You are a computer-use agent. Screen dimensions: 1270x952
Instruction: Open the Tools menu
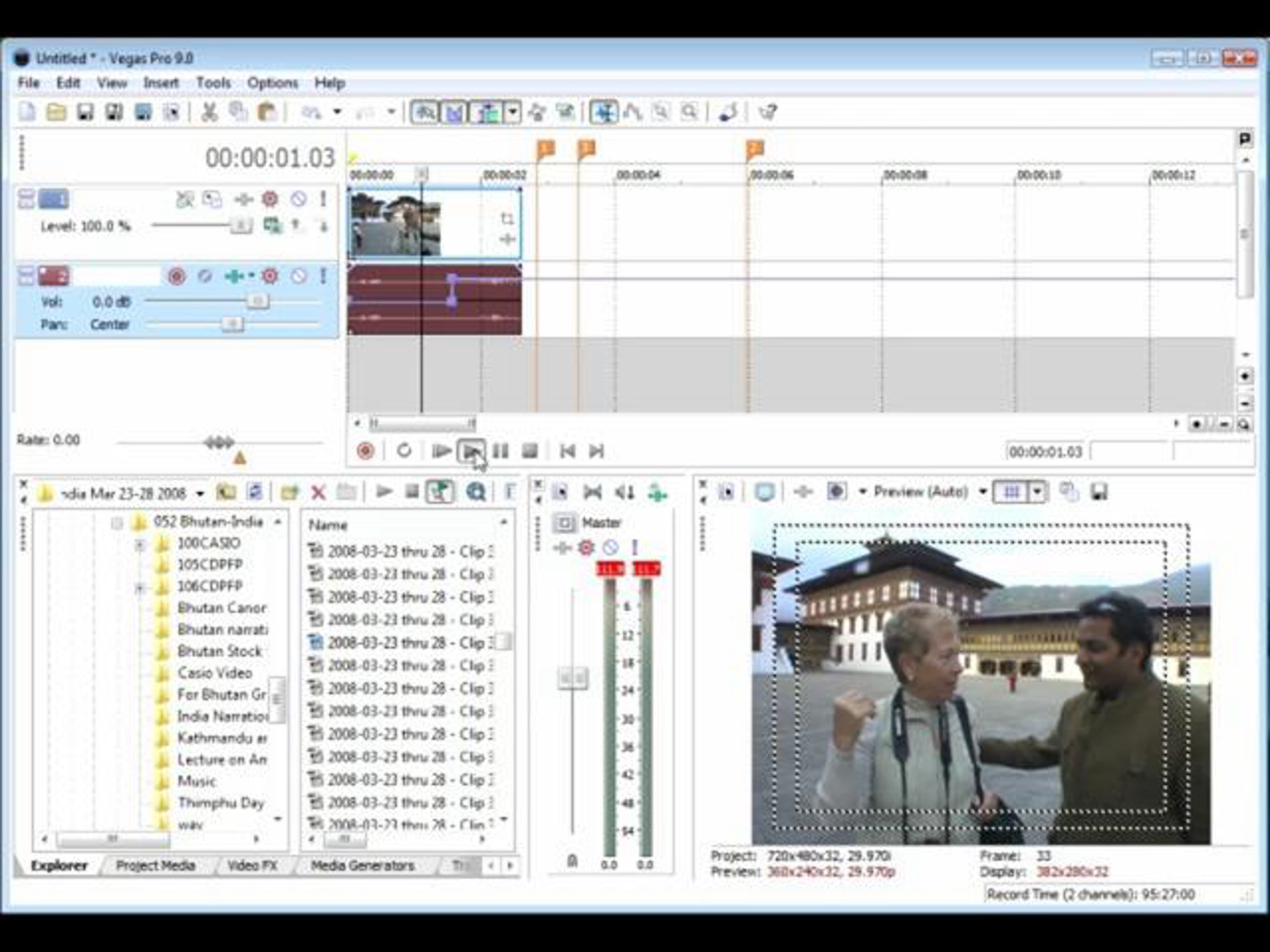pyautogui.click(x=214, y=83)
